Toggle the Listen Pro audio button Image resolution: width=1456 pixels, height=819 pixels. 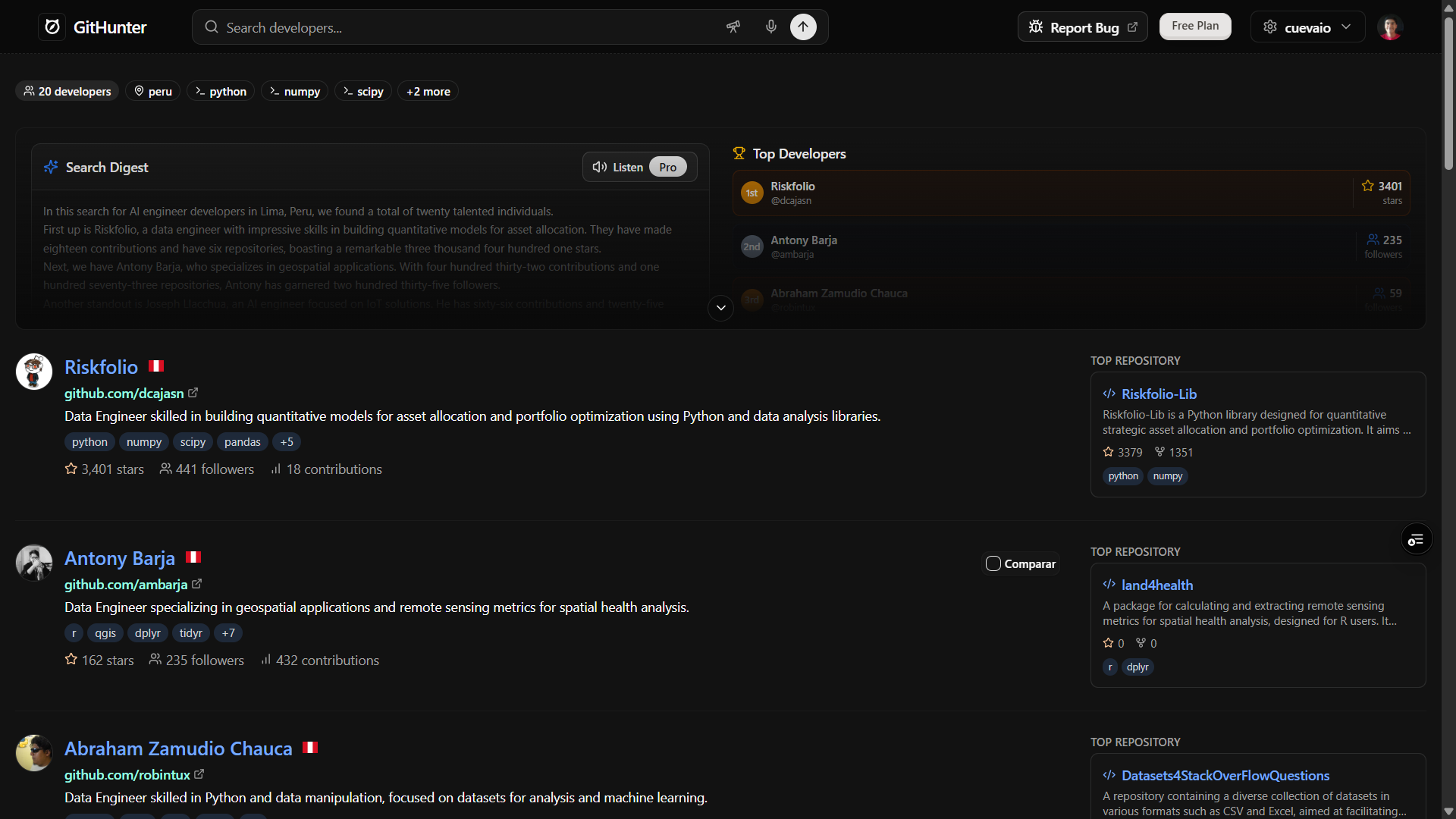tap(639, 167)
